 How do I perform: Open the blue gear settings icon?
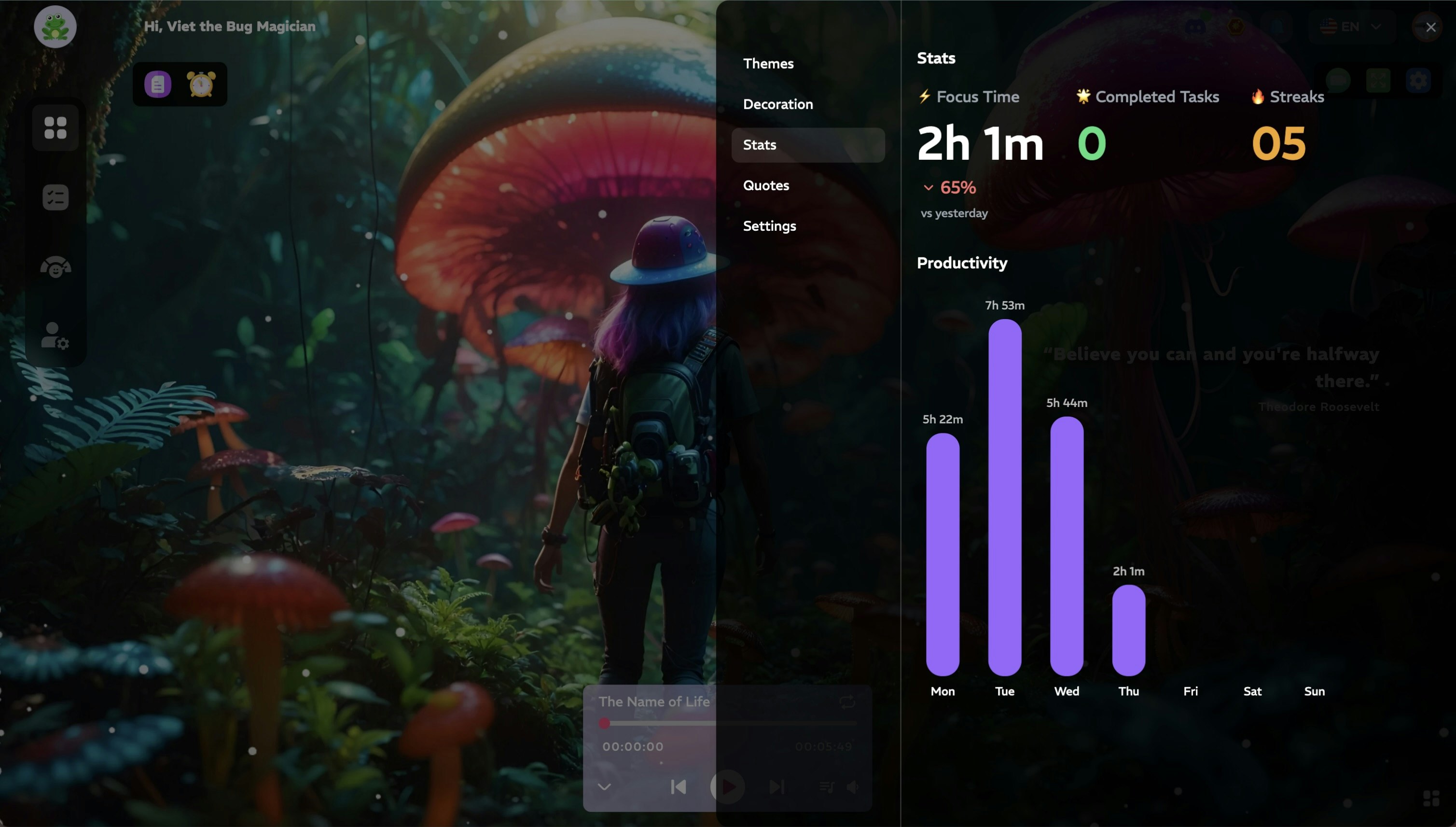pyautogui.click(x=1418, y=80)
